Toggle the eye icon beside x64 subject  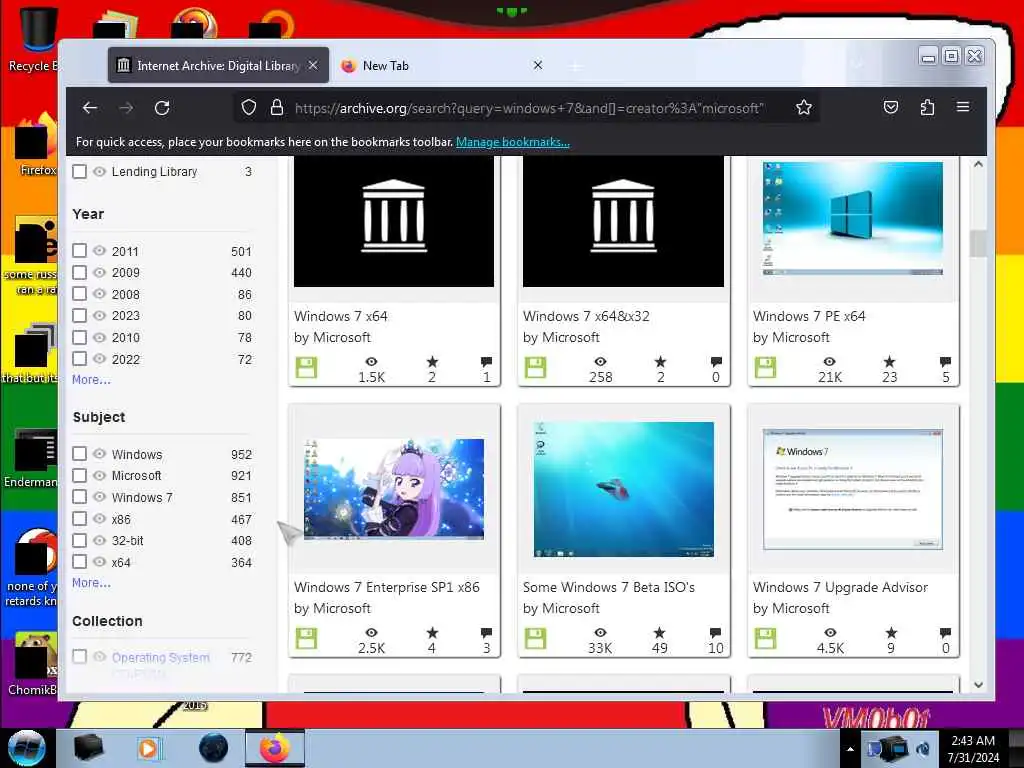(99, 562)
